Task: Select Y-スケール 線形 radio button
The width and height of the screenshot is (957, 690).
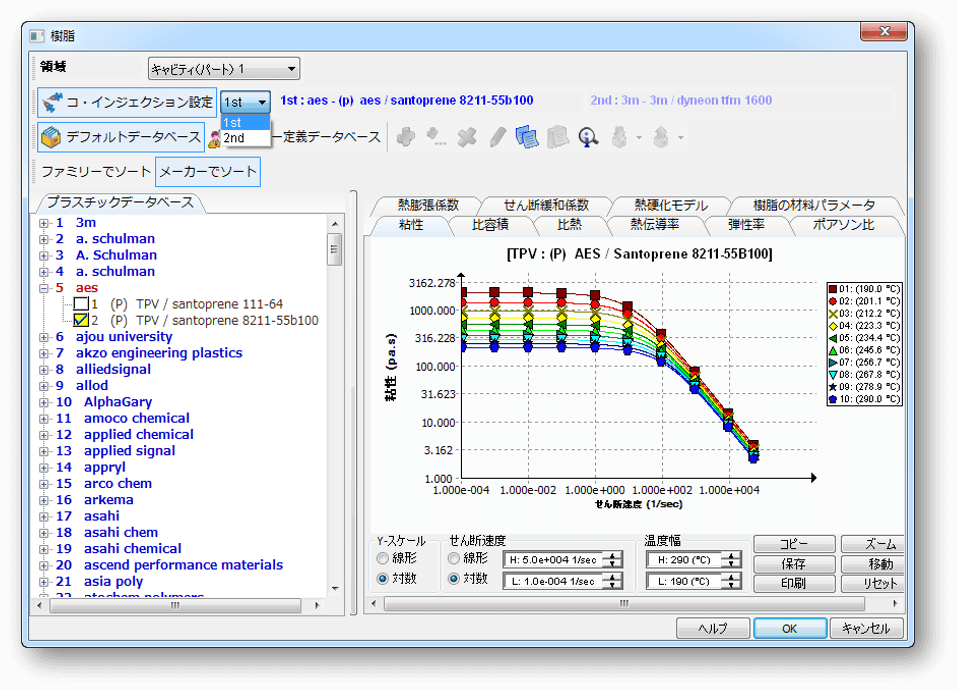Action: (383, 558)
